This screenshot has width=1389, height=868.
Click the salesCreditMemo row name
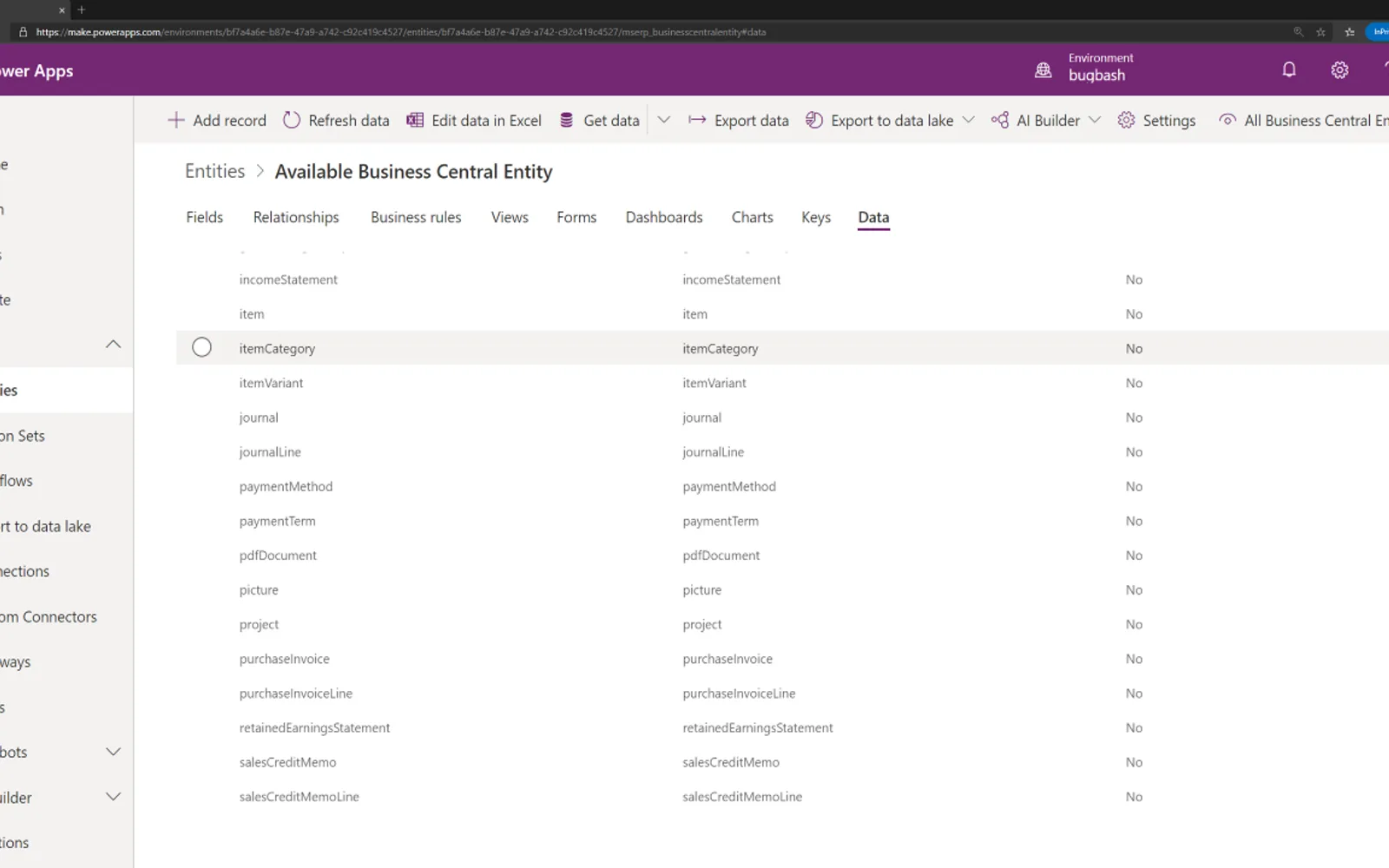287,762
